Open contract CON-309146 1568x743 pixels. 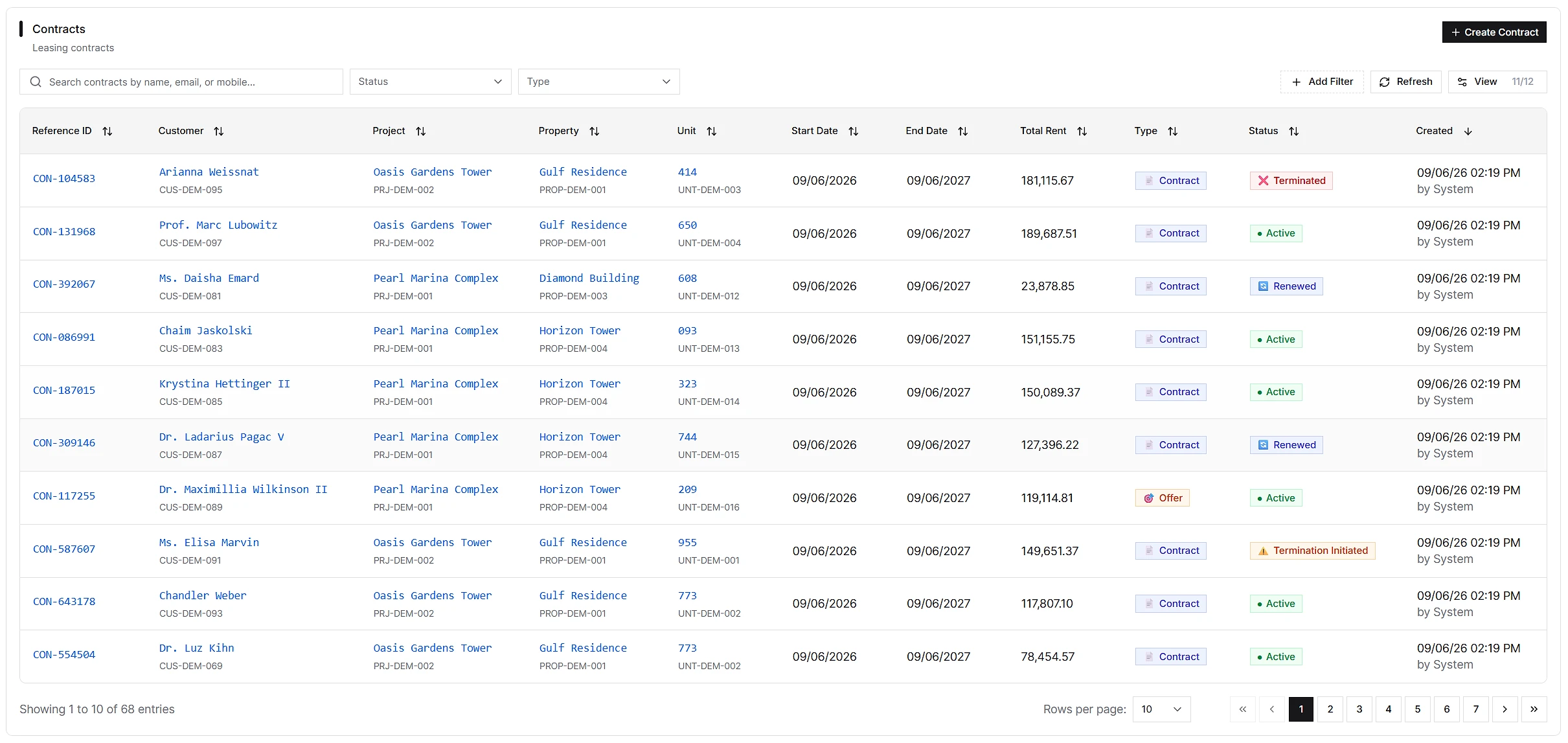64,443
